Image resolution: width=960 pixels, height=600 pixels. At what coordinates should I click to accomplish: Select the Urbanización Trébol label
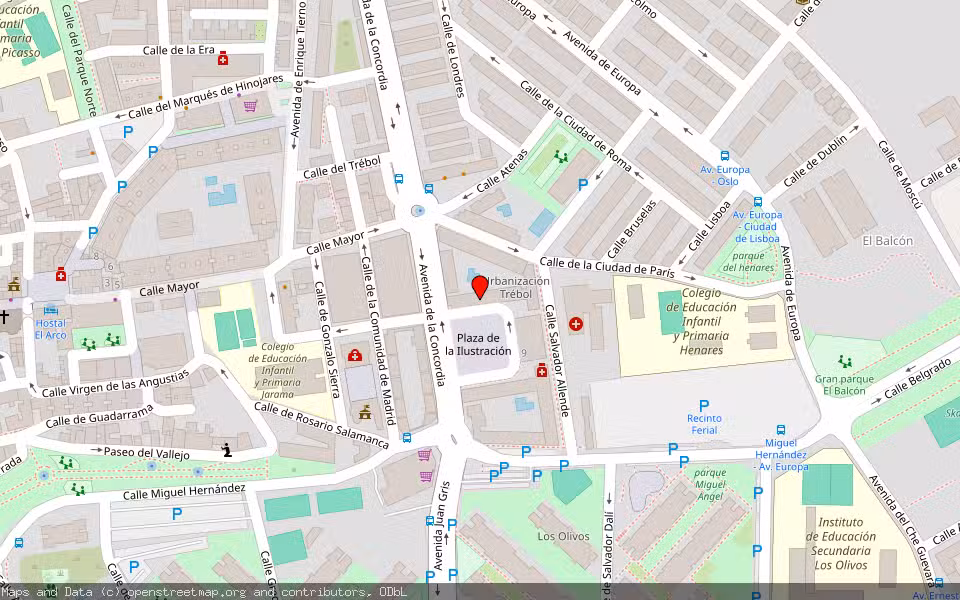click(x=515, y=287)
